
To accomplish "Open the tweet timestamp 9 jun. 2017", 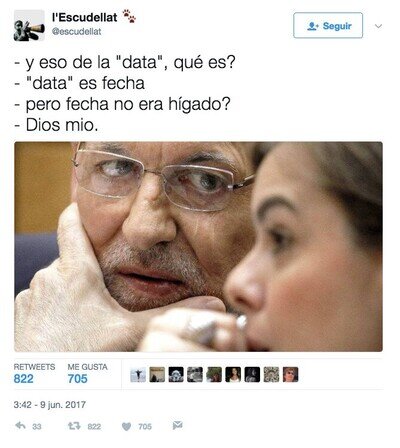I will click(x=50, y=405).
